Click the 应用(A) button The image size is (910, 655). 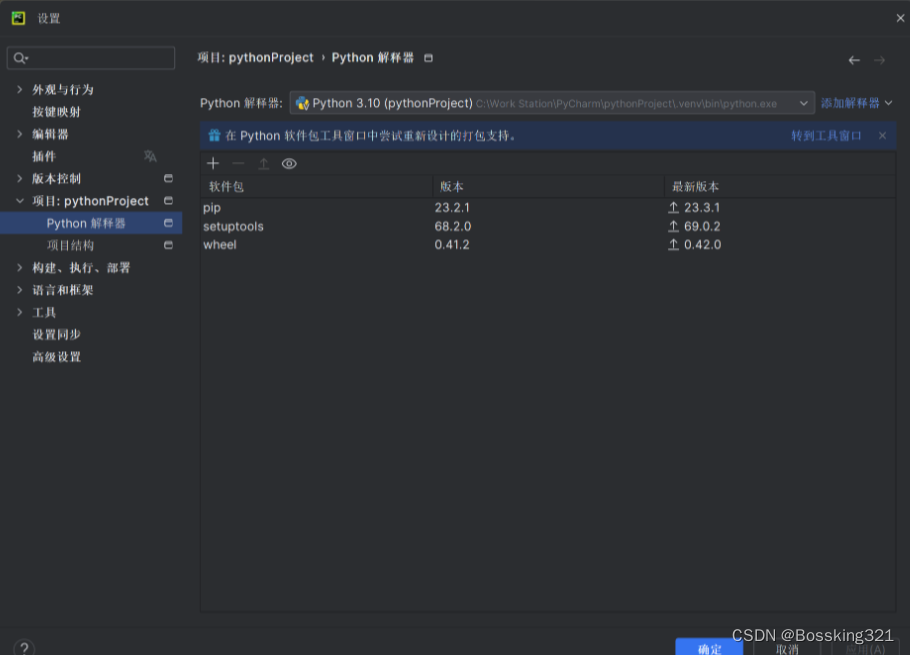(x=865, y=649)
